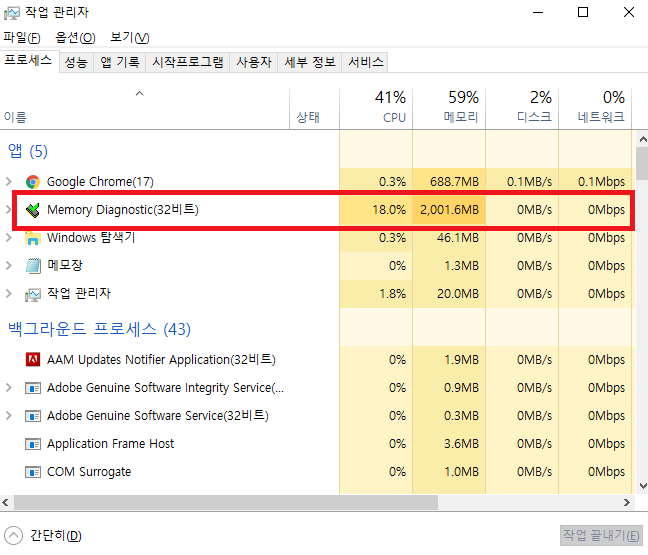Open the 보기(V) menu
Image resolution: width=648 pixels, height=555 pixels.
(130, 38)
